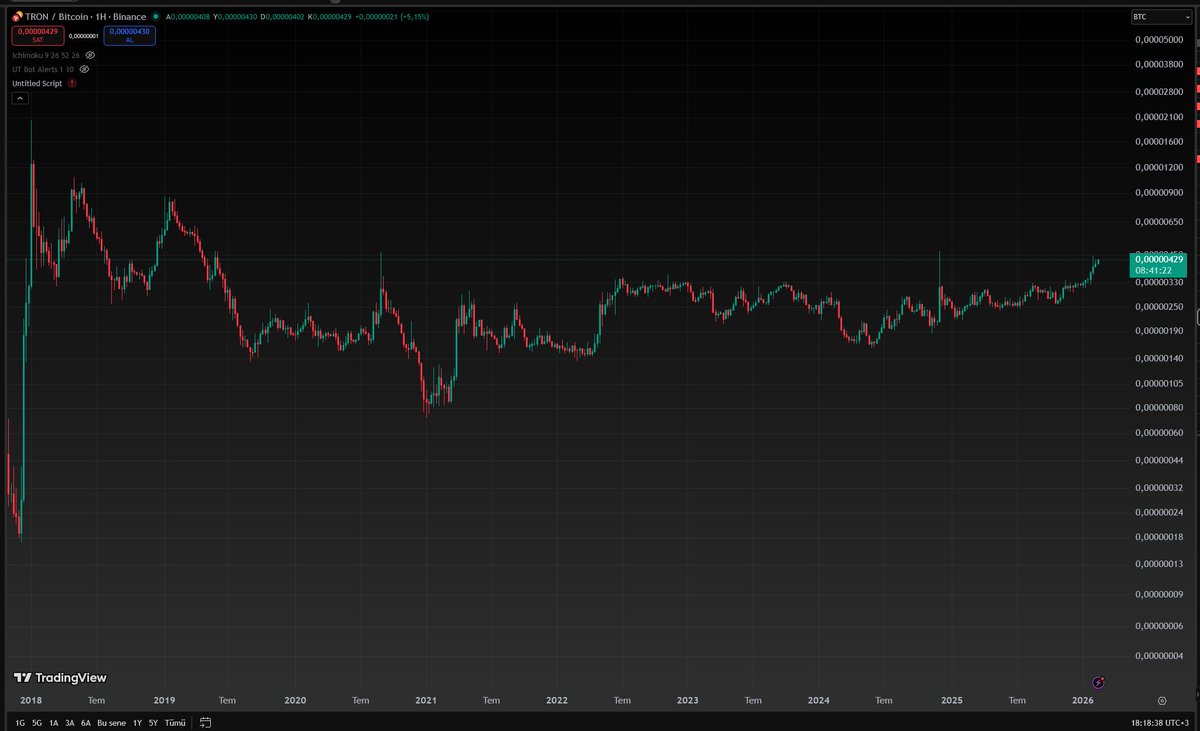The height and width of the screenshot is (731, 1200).
Task: Click the 0,00000001 spread value
Action: point(84,36)
